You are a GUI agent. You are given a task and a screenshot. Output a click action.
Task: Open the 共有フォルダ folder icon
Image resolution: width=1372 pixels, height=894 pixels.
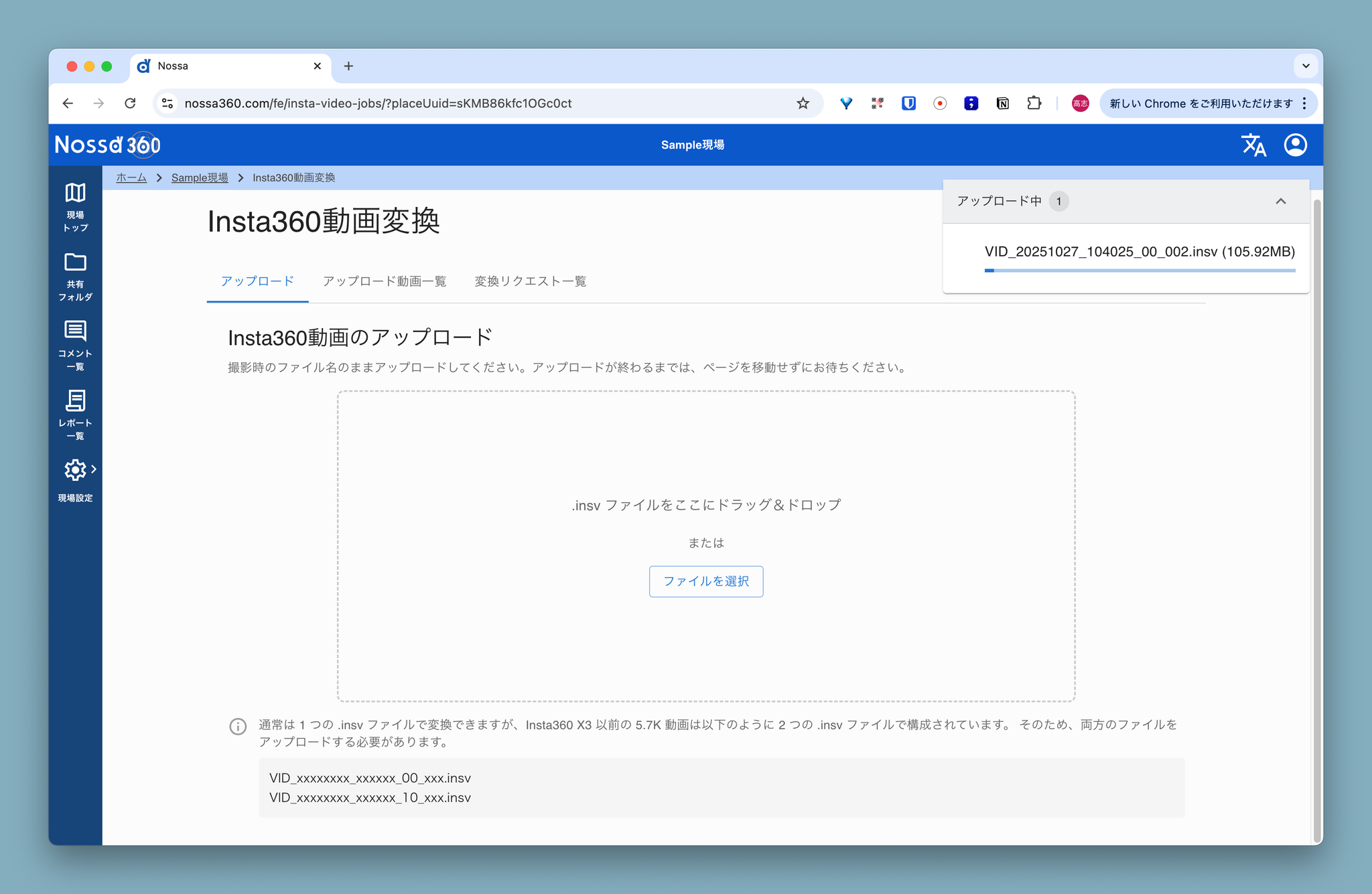[x=75, y=263]
